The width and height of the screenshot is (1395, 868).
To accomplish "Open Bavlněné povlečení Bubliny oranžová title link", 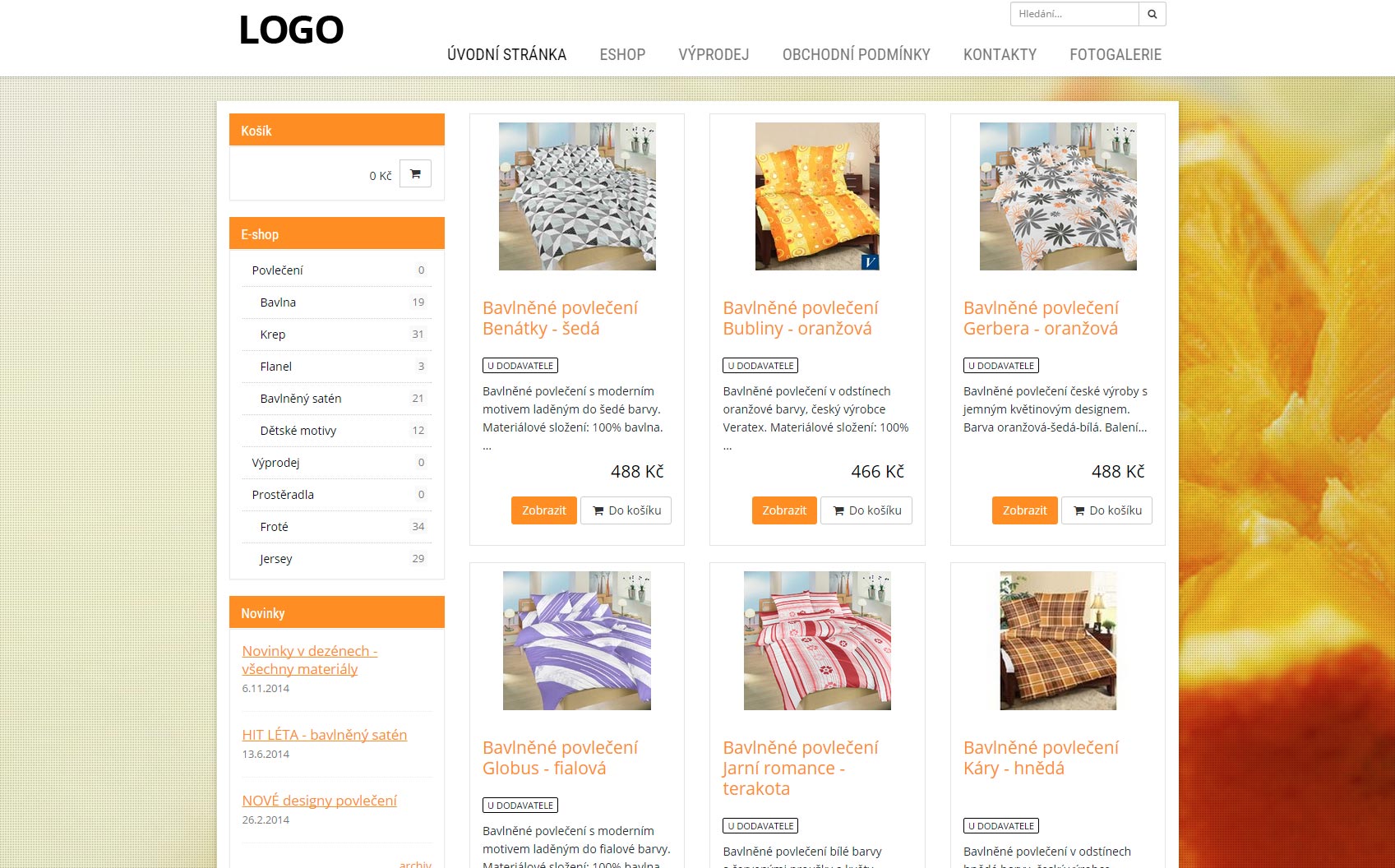I will (x=801, y=318).
